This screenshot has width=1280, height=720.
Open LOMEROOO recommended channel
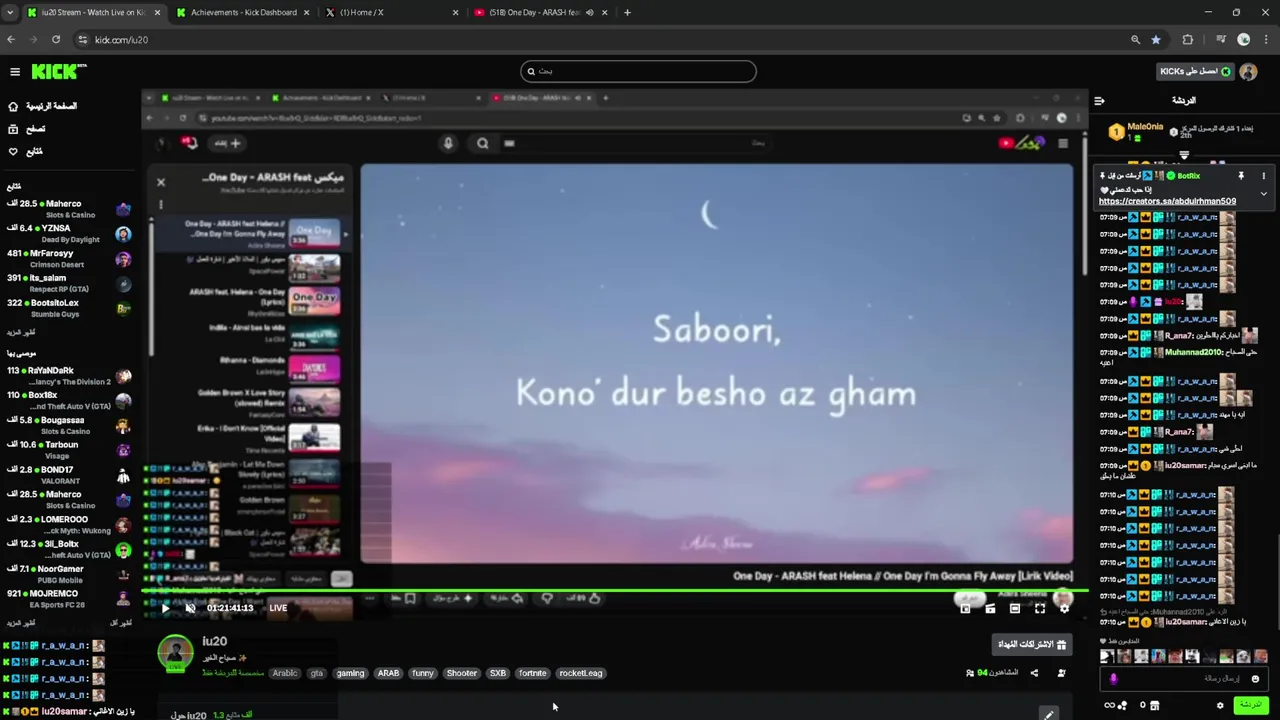pos(68,524)
